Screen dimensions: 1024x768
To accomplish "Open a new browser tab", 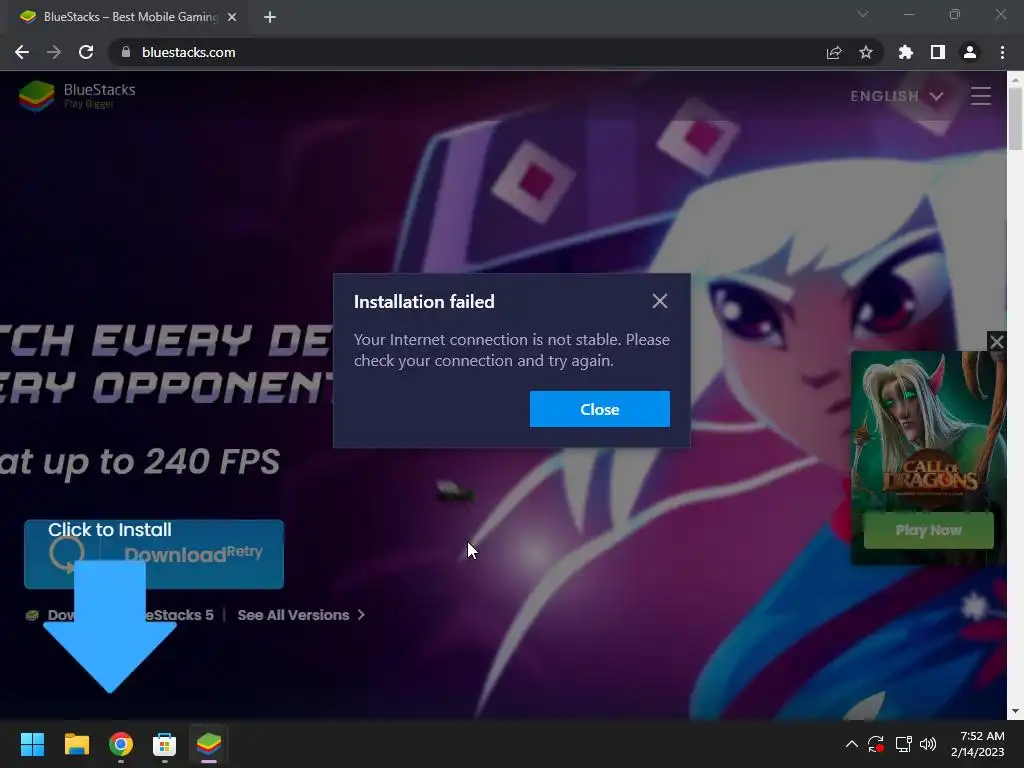I will [x=270, y=17].
